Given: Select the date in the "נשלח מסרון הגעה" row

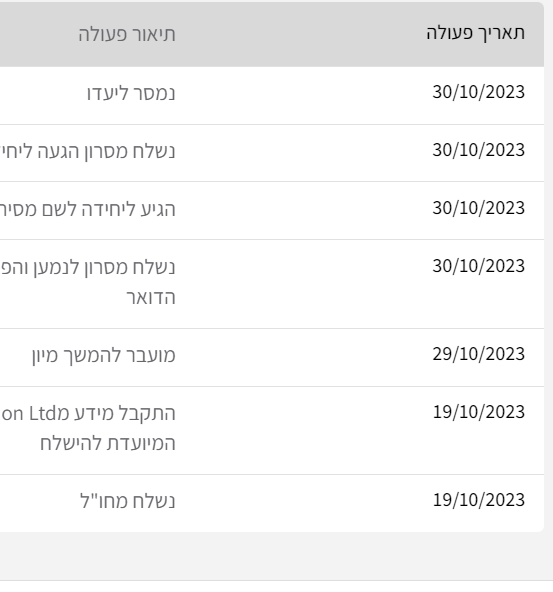Looking at the screenshot, I should pyautogui.click(x=479, y=150).
